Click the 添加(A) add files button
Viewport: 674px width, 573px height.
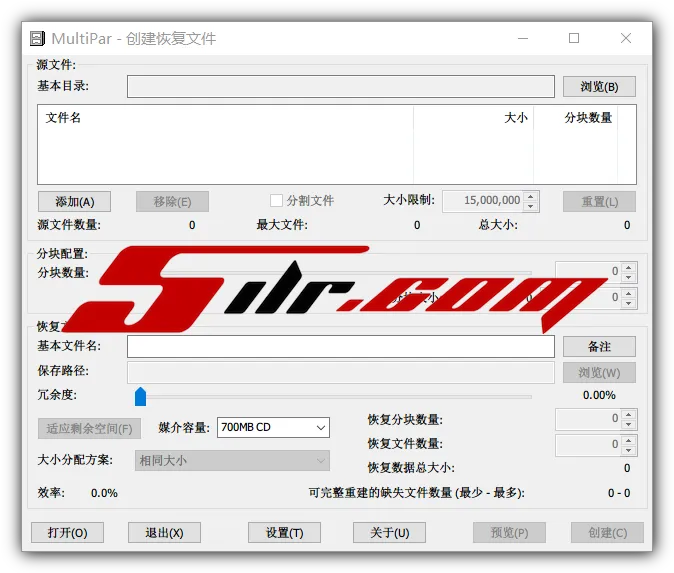74,202
